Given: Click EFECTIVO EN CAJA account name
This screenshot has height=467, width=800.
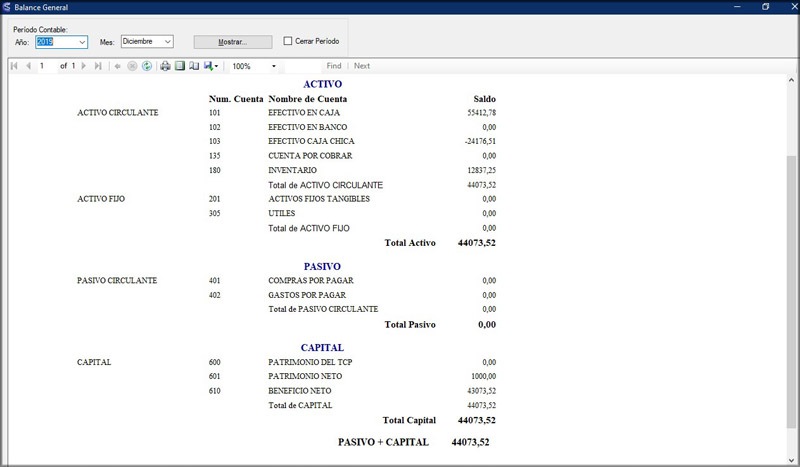Looking at the screenshot, I should pos(304,112).
